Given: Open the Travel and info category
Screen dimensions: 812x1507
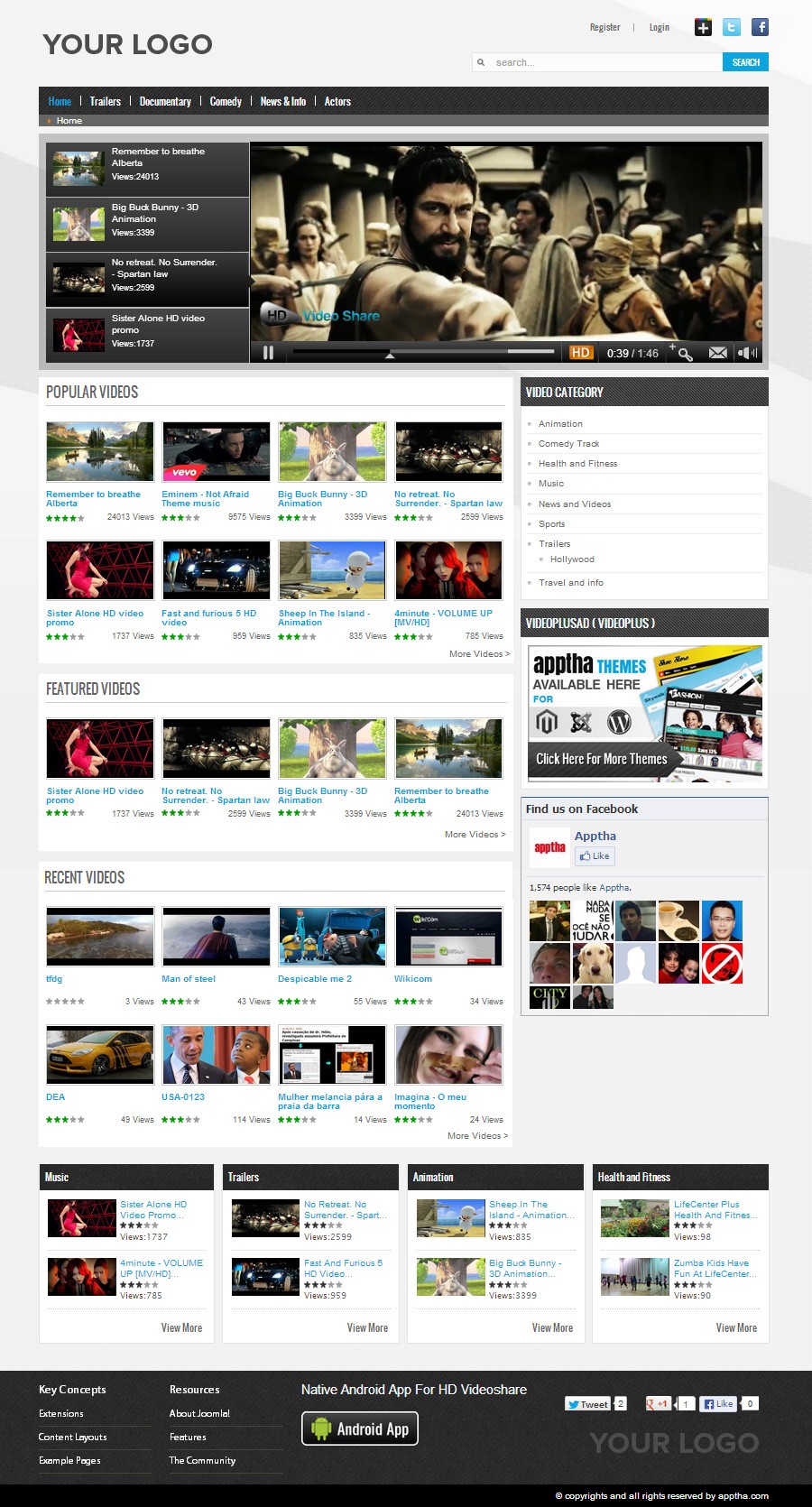Looking at the screenshot, I should tap(570, 582).
